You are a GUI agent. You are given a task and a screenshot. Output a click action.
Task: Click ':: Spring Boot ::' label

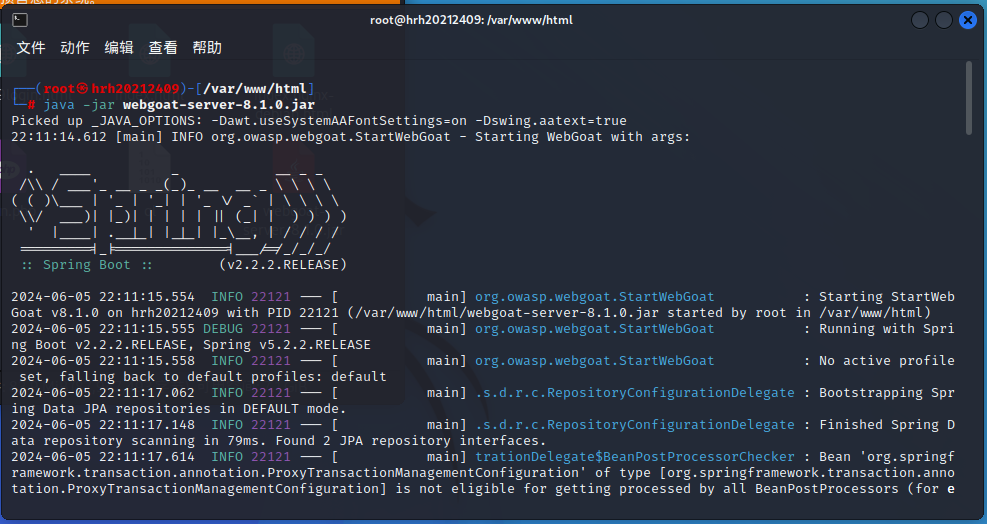[87, 265]
